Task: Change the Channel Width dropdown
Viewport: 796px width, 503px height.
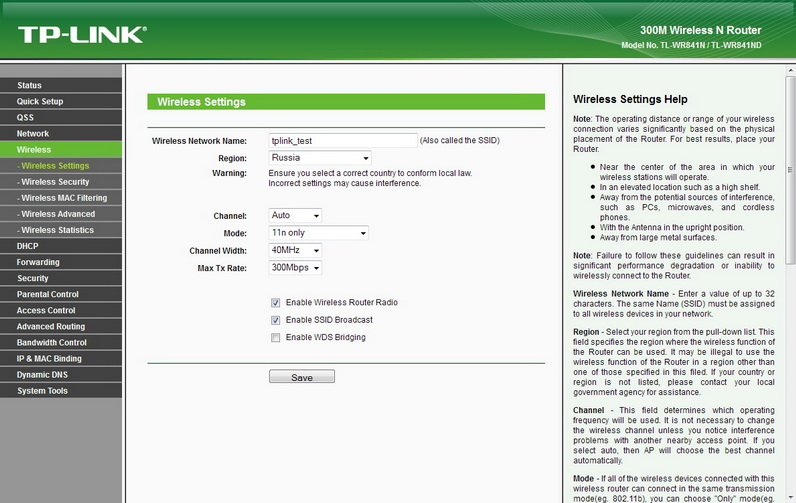Action: pyautogui.click(x=295, y=250)
